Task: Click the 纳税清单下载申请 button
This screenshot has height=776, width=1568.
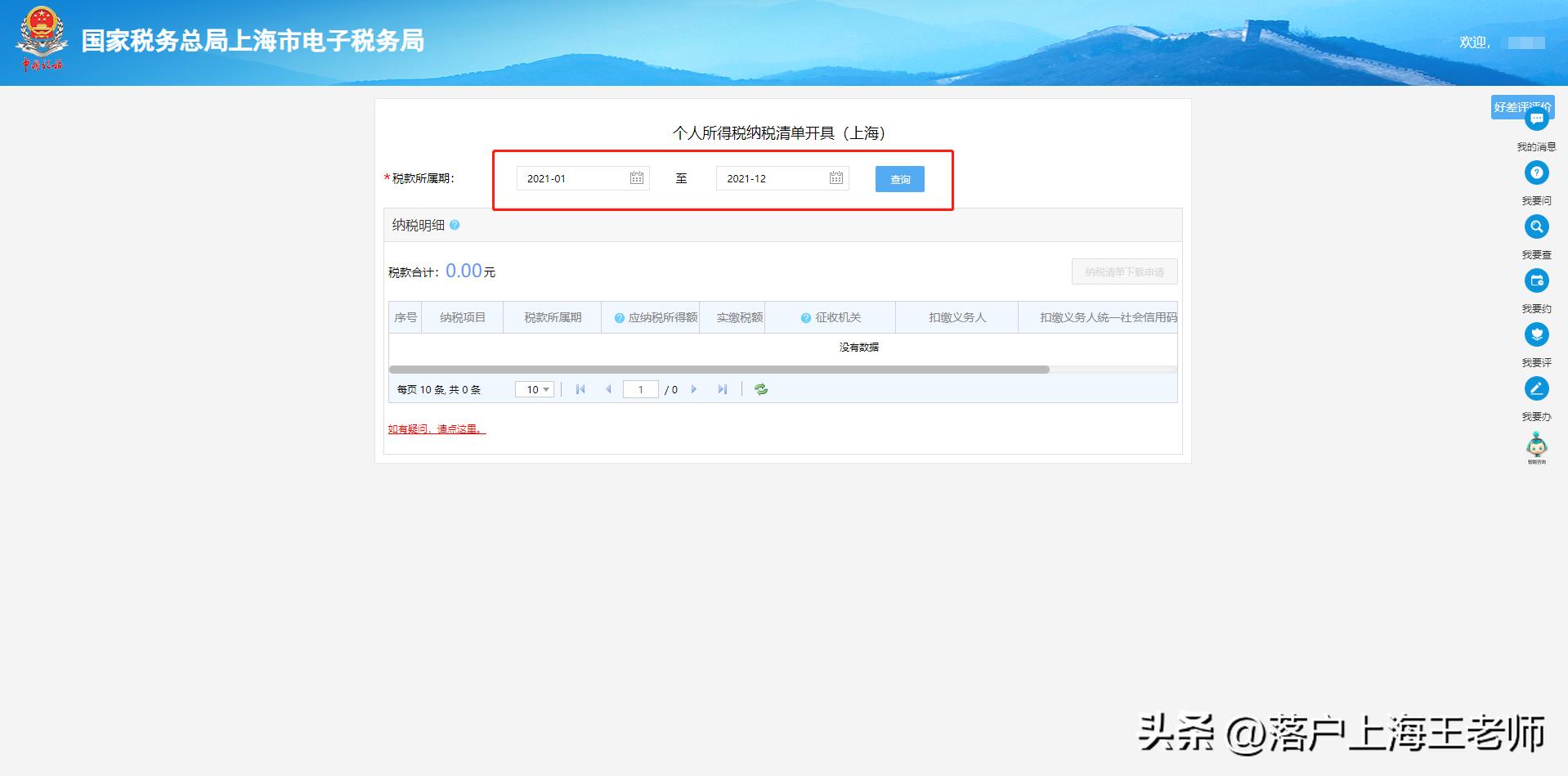Action: coord(1124,271)
